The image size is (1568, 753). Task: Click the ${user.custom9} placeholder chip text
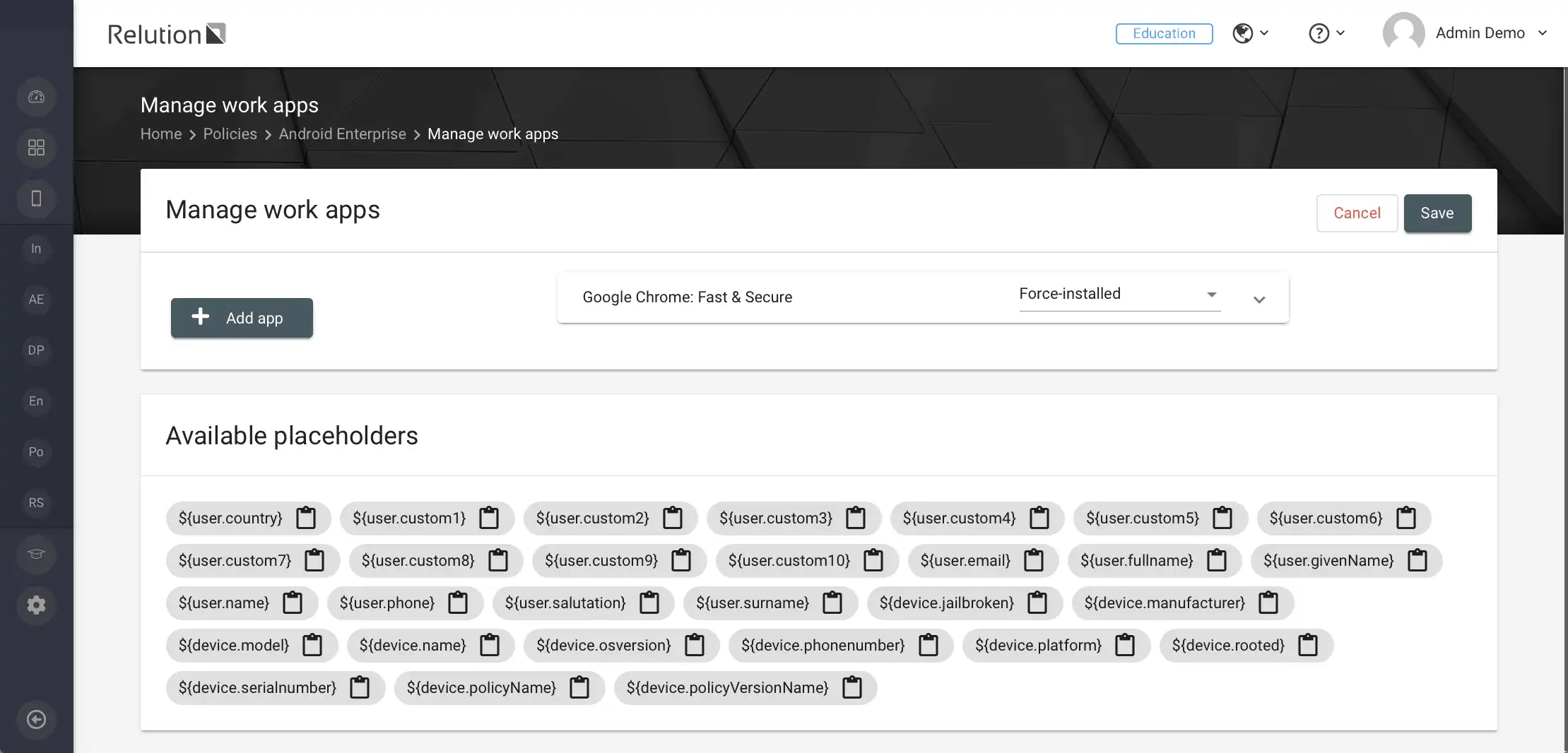click(x=601, y=560)
